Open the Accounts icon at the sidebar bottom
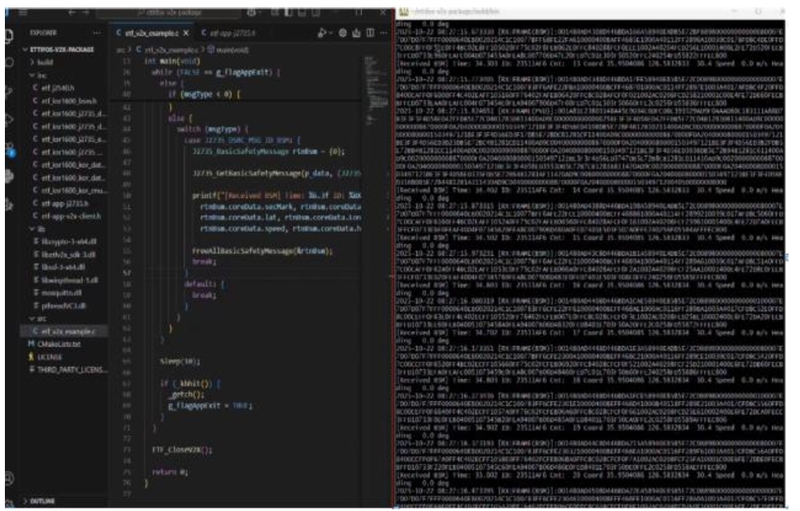 point(10,478)
